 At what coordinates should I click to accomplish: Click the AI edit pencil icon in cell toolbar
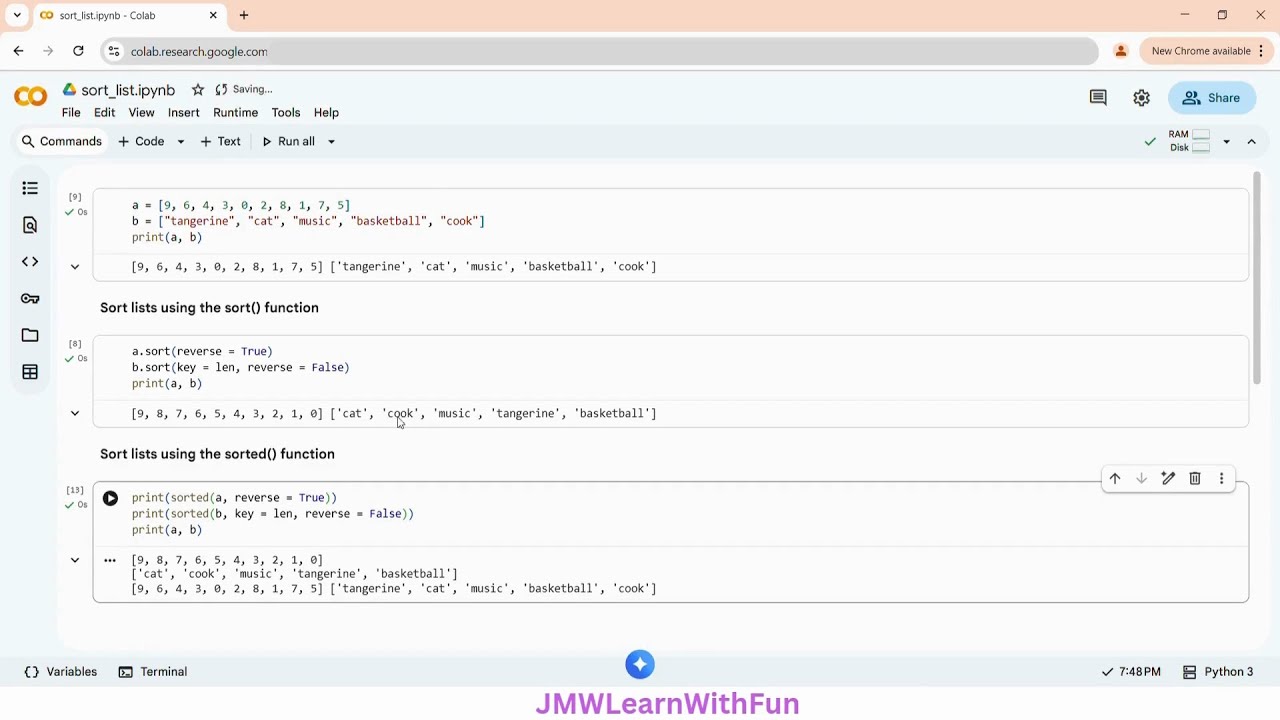pyautogui.click(x=1168, y=479)
